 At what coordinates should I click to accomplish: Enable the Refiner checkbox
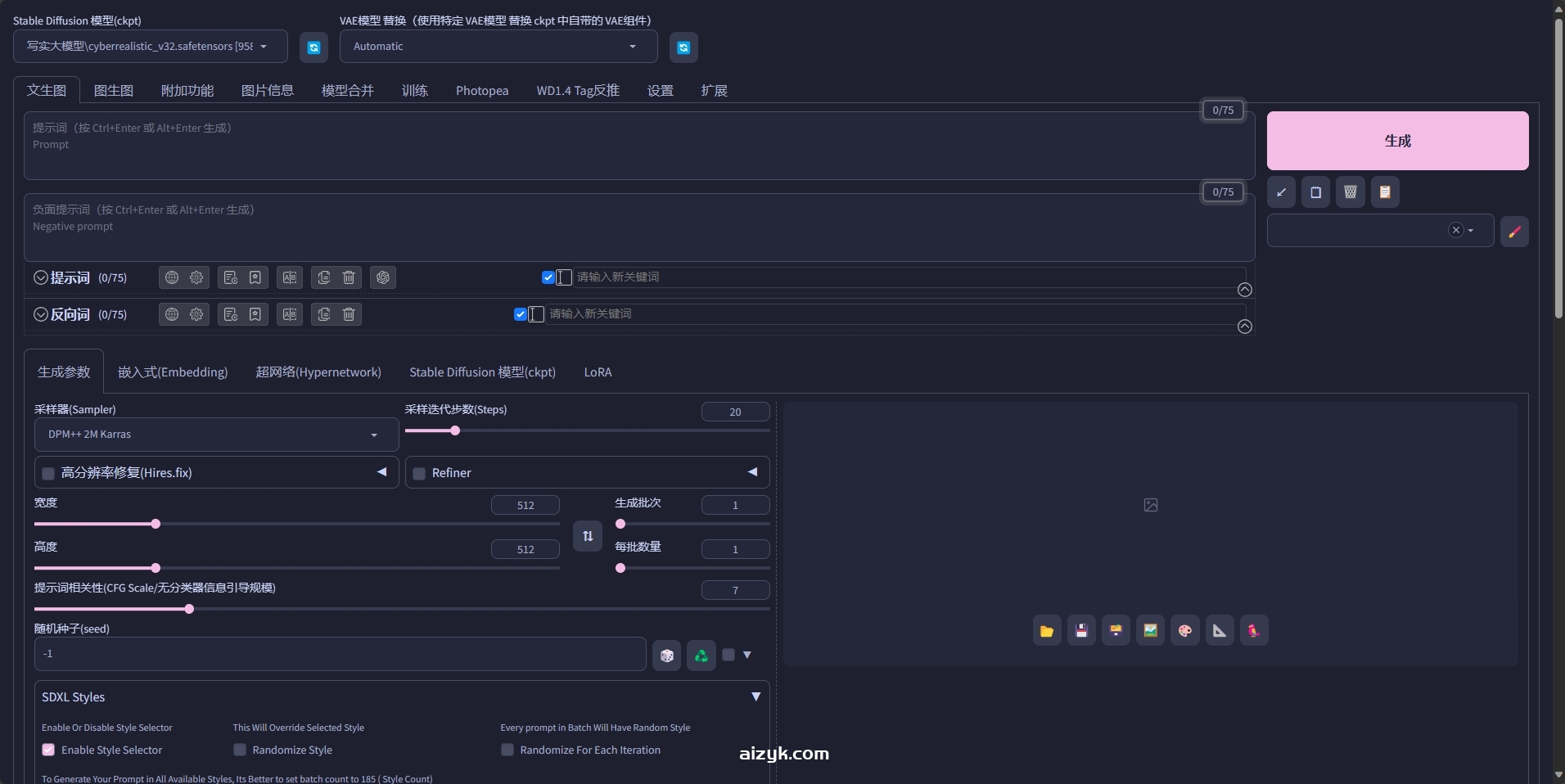click(x=418, y=473)
